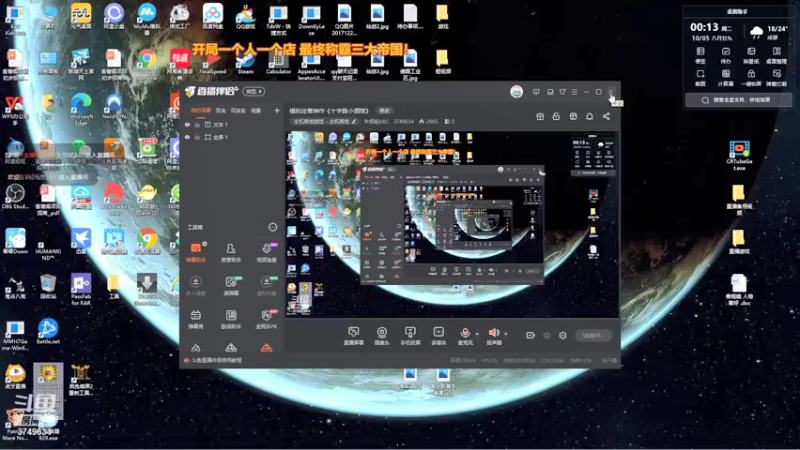This screenshot has height=450, width=800.
Task: Open the Steam desktop shortcut
Action: (x=245, y=63)
